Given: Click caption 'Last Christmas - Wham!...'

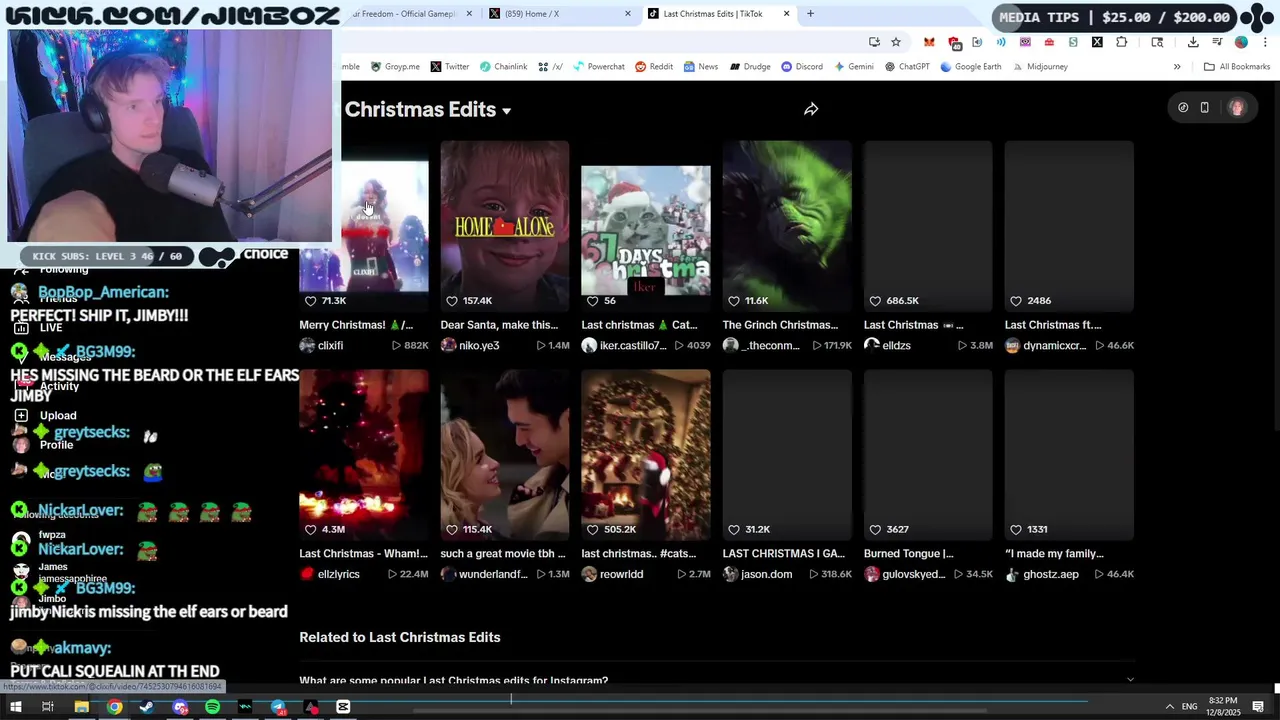Looking at the screenshot, I should coord(363,554).
